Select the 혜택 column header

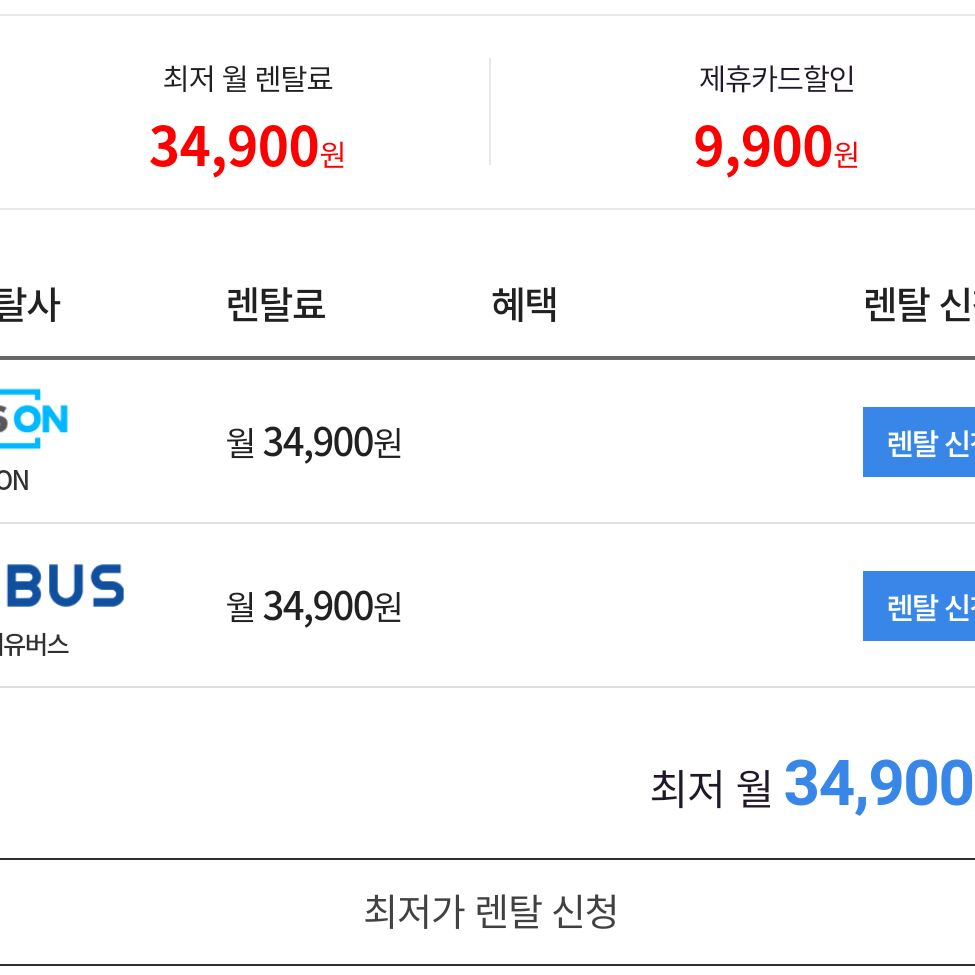(524, 305)
